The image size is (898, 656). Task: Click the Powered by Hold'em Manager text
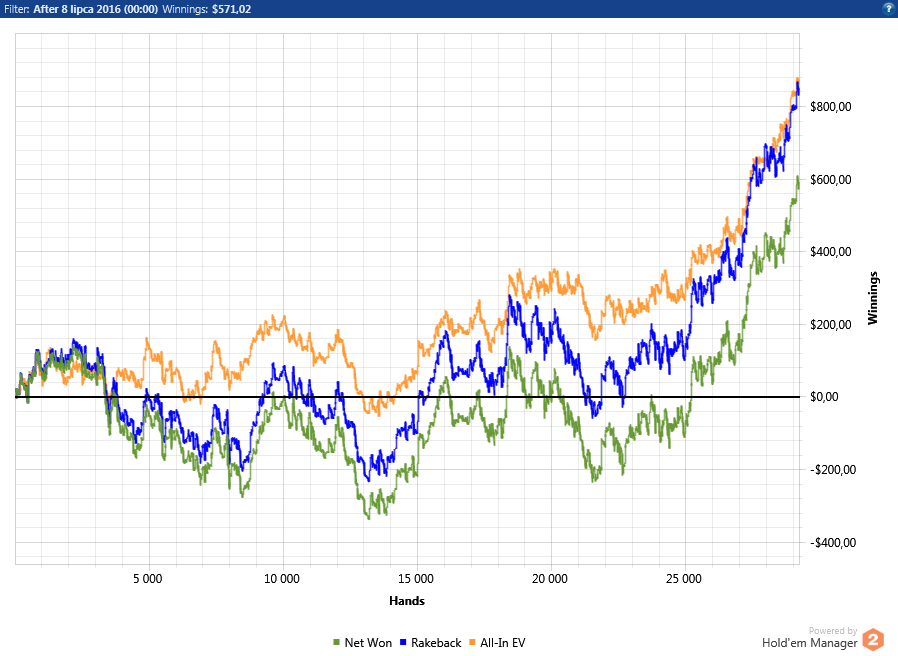pyautogui.click(x=810, y=638)
